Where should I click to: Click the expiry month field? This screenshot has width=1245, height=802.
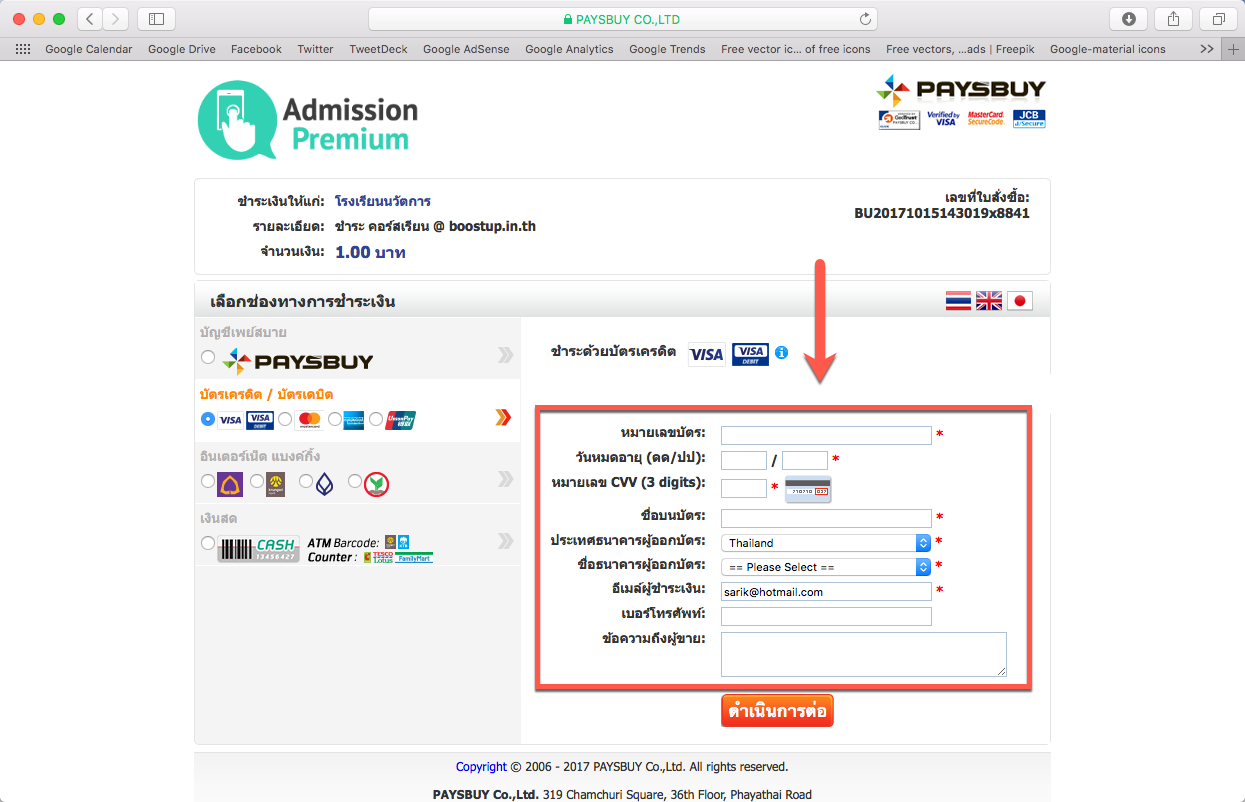coord(744,460)
